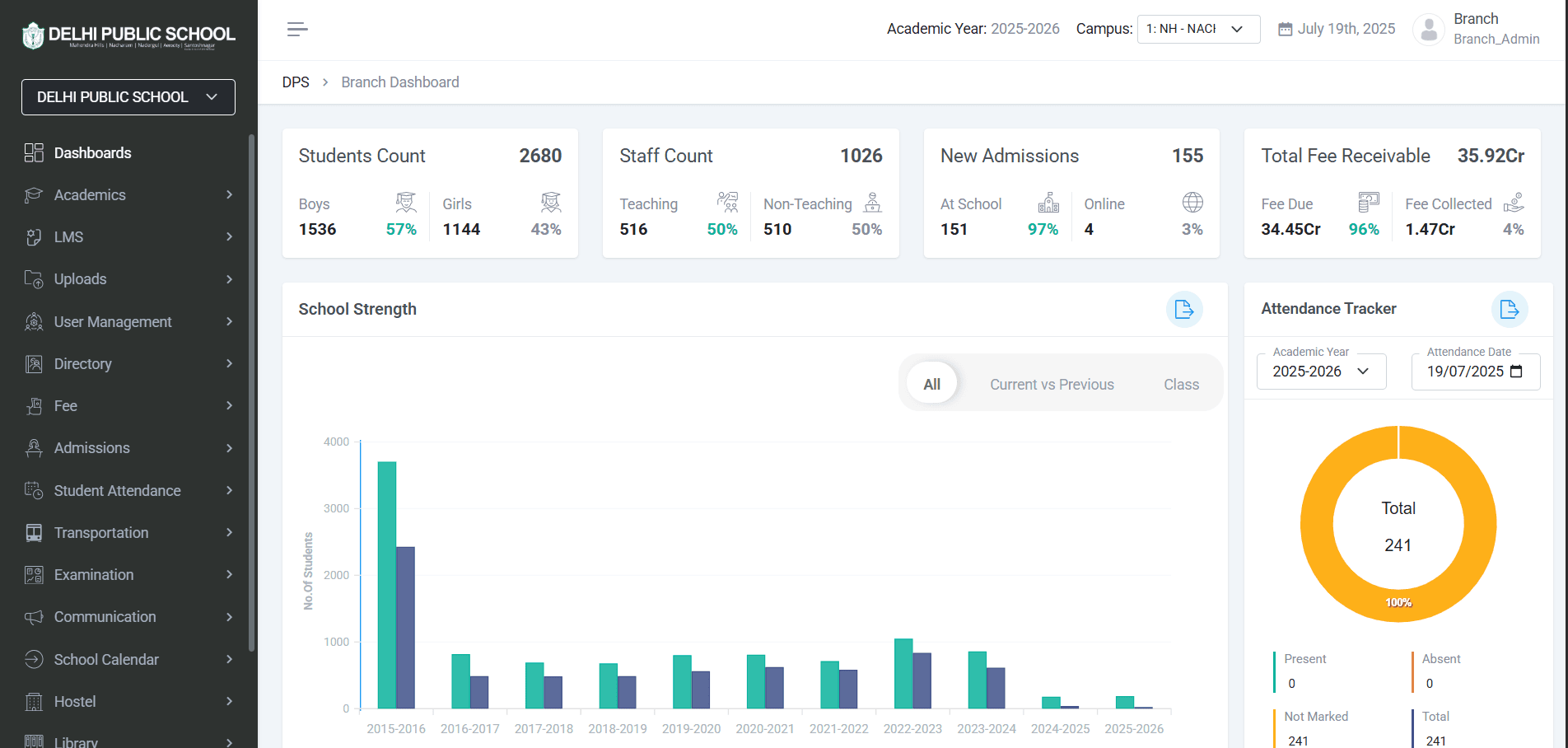The width and height of the screenshot is (1568, 748).
Task: Click the Branch_Admin profile name
Action: click(1496, 39)
